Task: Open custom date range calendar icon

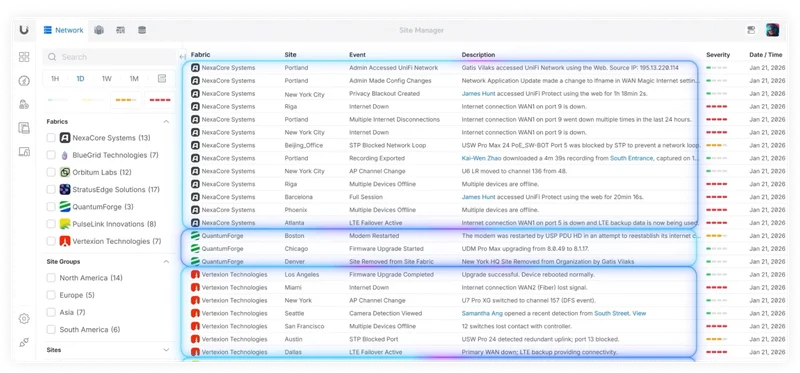Action: coord(162,79)
